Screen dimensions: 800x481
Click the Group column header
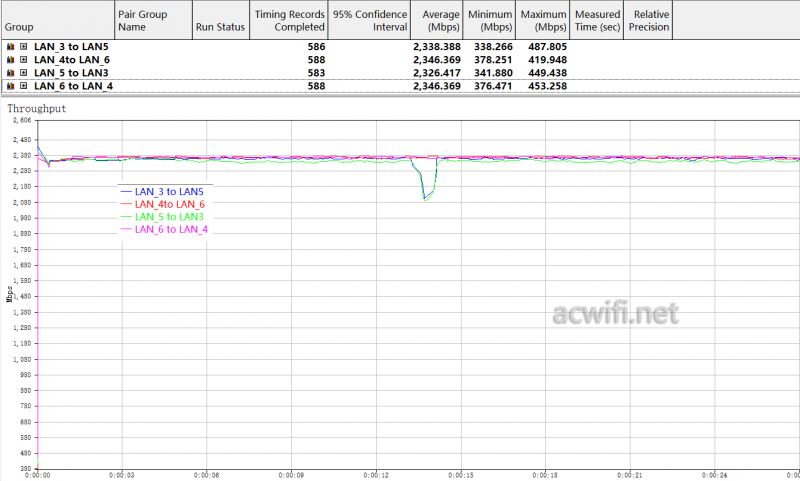(x=56, y=20)
